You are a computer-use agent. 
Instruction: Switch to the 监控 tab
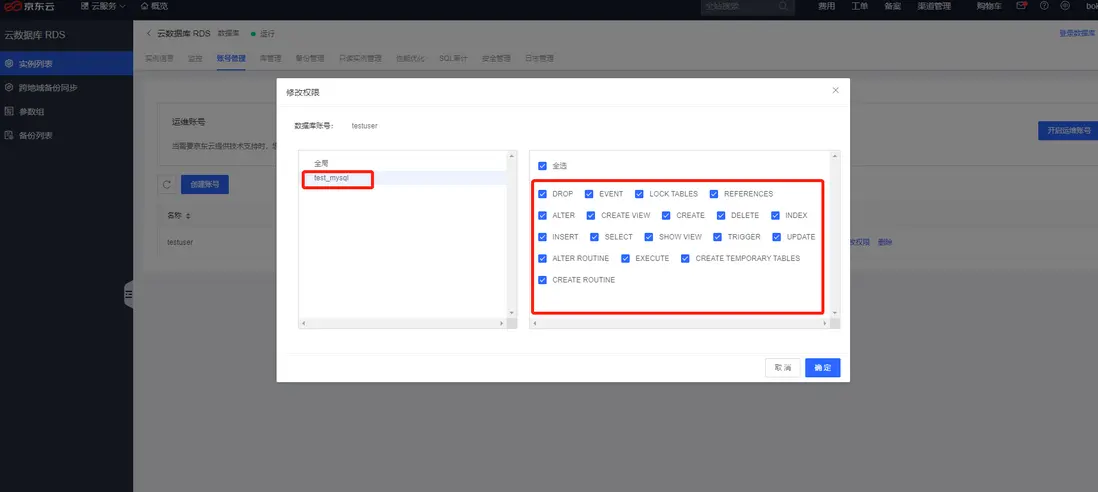coord(195,59)
